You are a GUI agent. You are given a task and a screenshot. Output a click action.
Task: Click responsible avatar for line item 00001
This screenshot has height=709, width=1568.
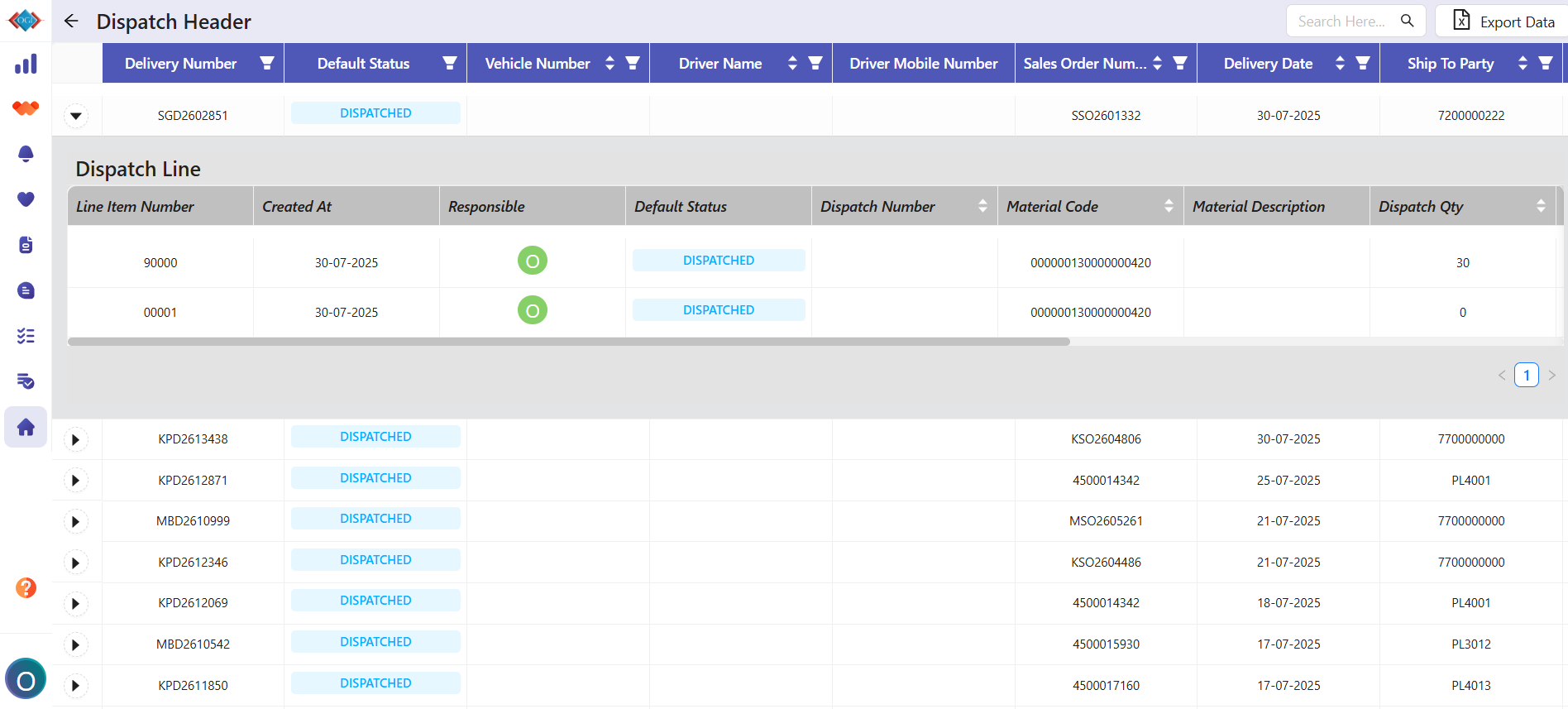533,310
